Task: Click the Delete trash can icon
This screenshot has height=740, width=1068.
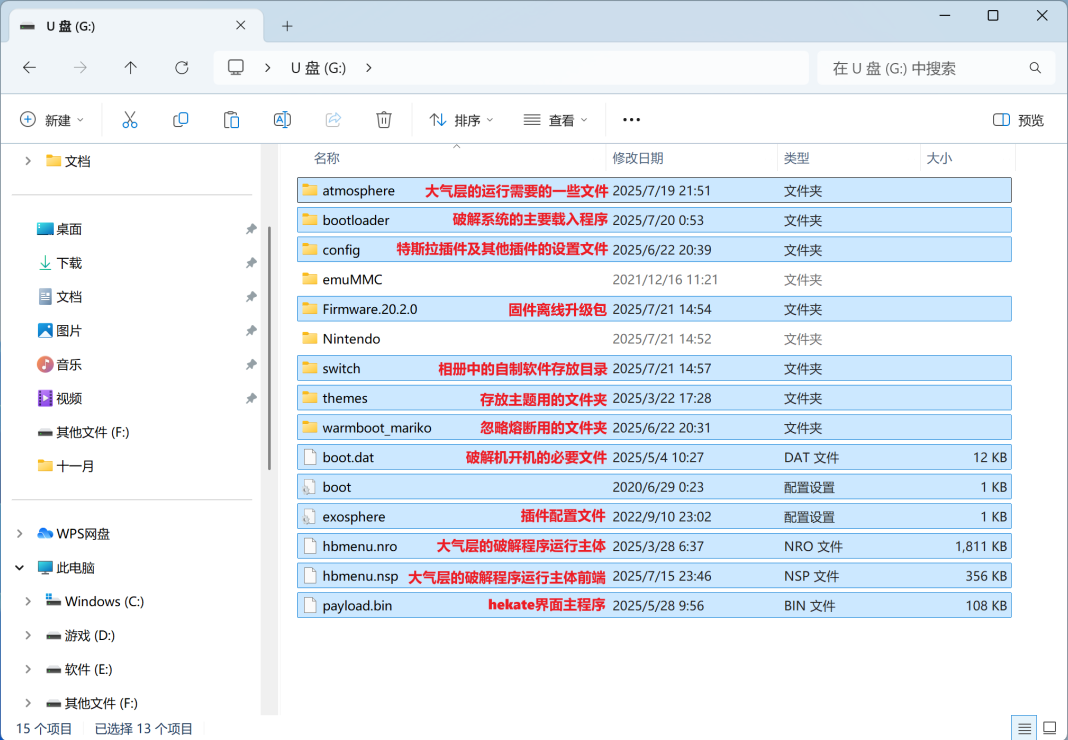Action: [x=384, y=120]
